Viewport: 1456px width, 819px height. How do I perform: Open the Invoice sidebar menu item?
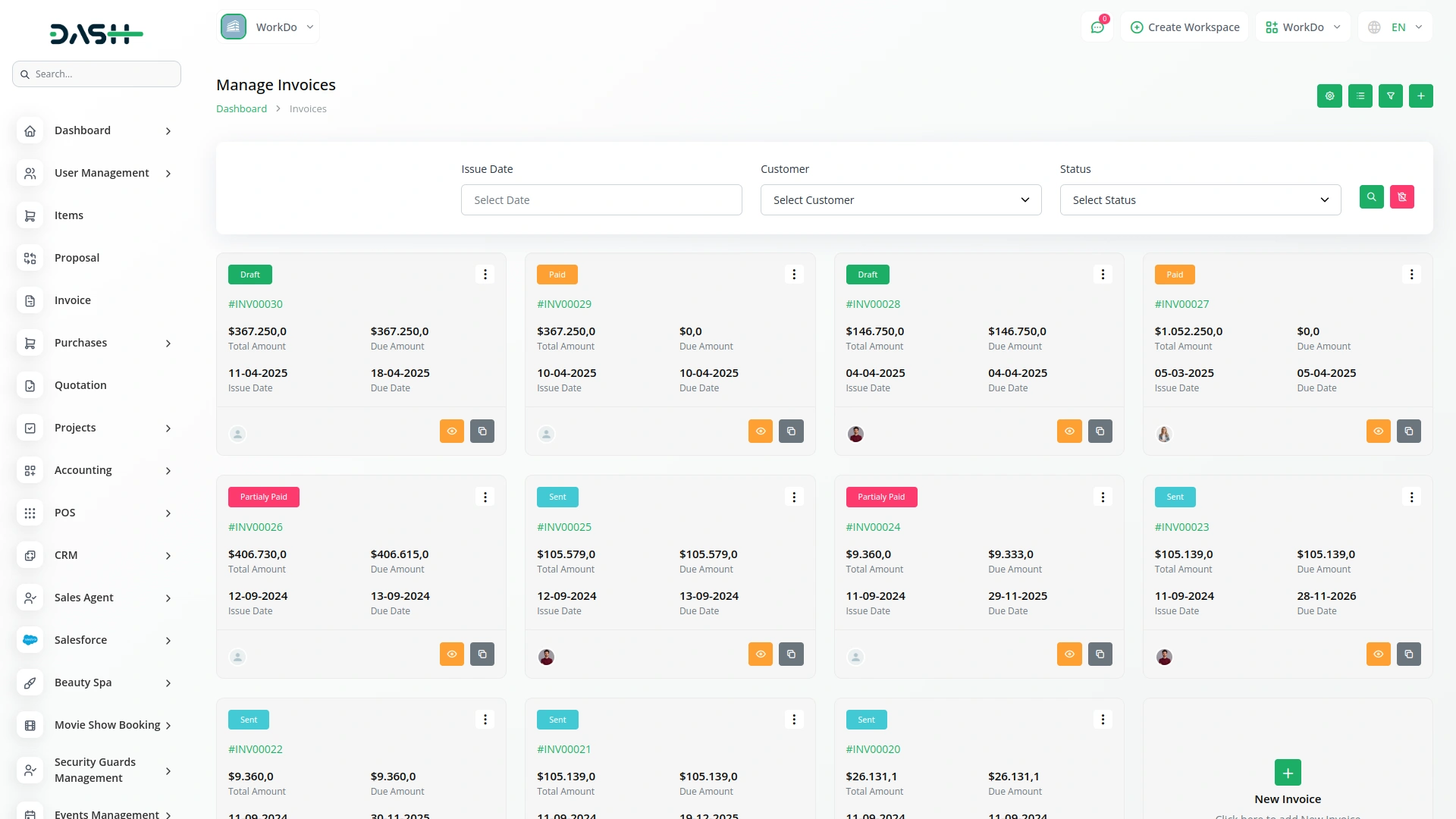(x=72, y=300)
